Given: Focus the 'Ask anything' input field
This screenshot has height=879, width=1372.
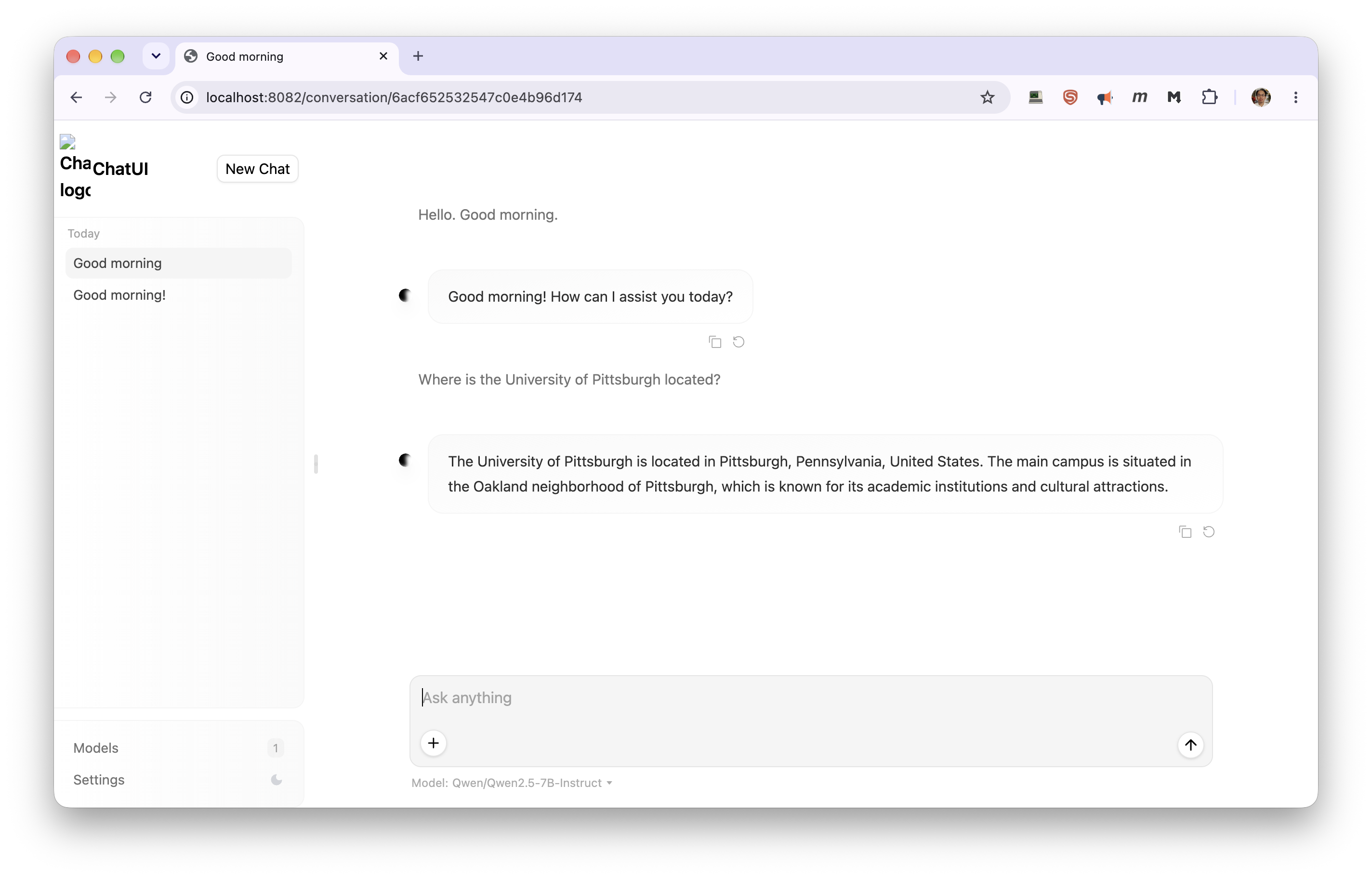Looking at the screenshot, I should point(810,697).
